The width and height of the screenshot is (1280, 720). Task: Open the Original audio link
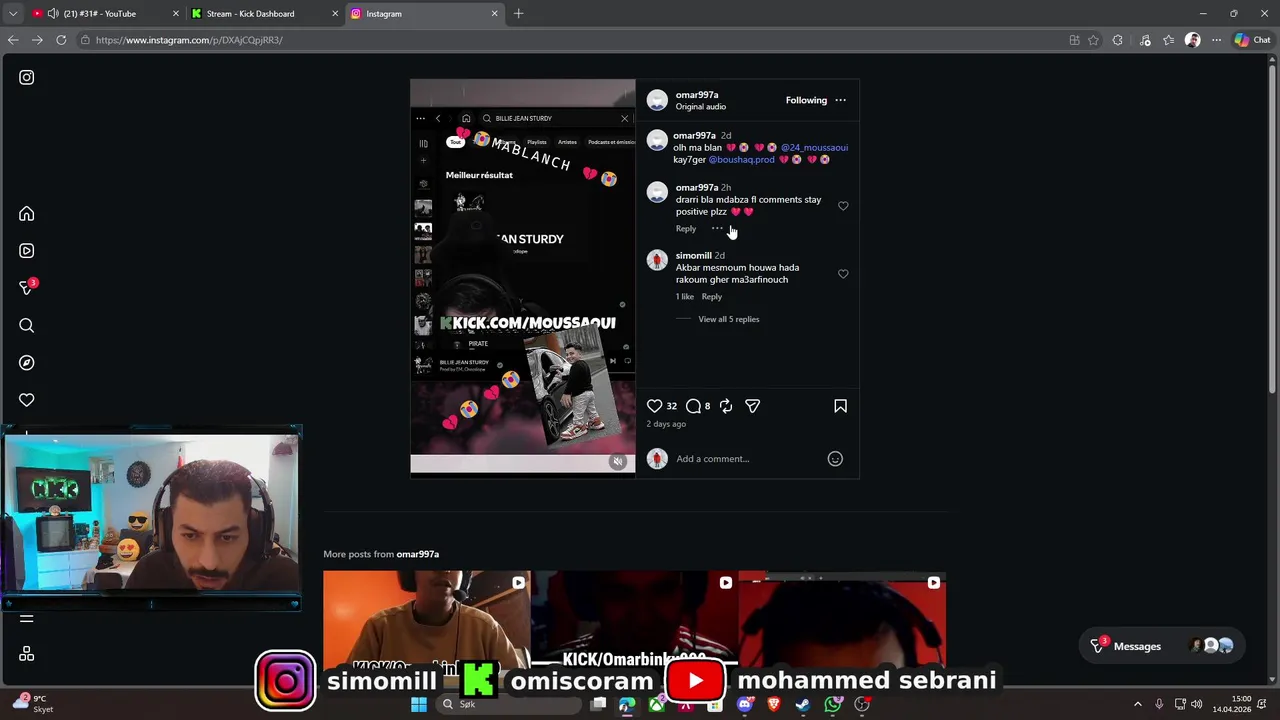click(701, 107)
